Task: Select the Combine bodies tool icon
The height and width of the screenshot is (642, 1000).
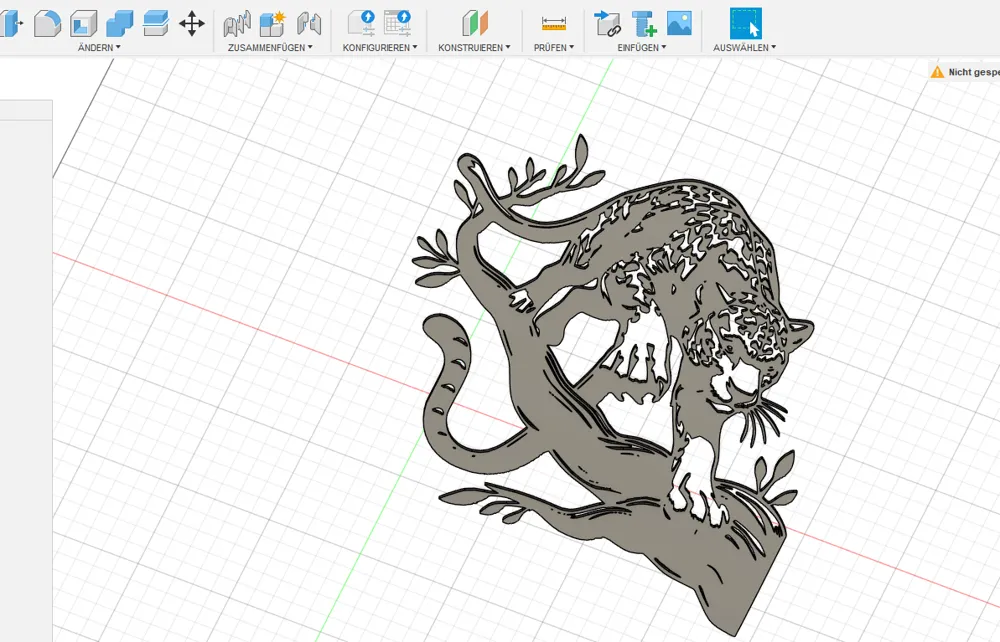Action: [119, 24]
